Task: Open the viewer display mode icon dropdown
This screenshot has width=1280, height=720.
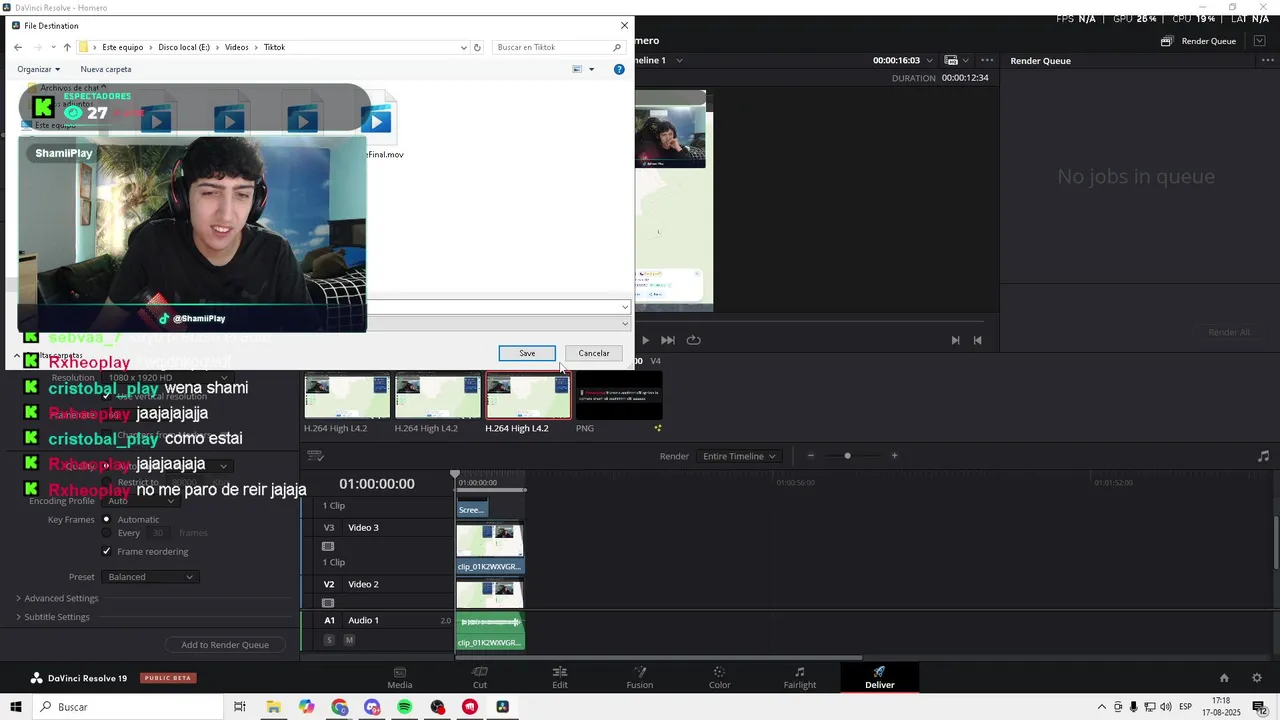Action: 955,60
